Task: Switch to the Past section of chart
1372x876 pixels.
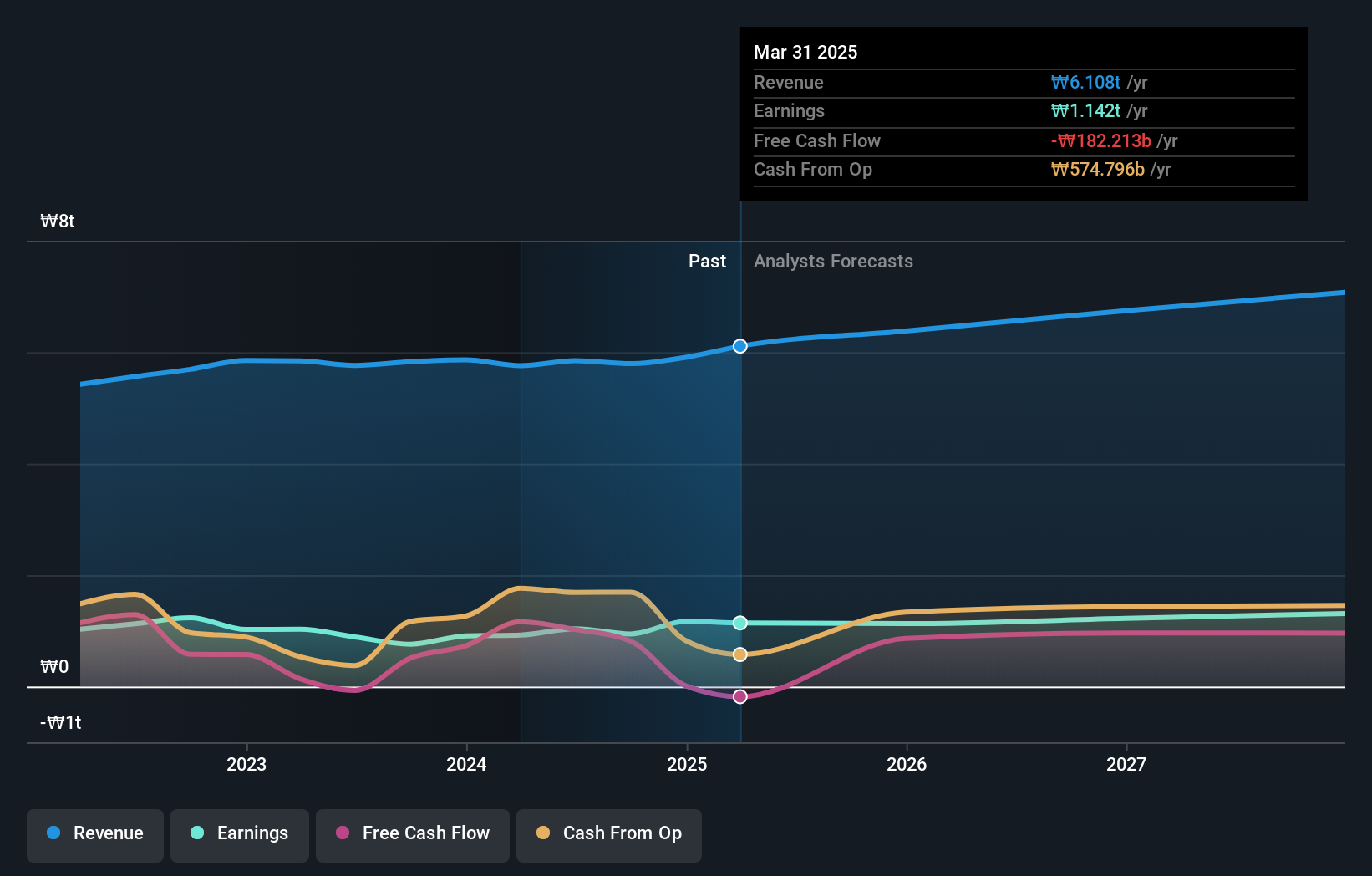Action: click(707, 261)
